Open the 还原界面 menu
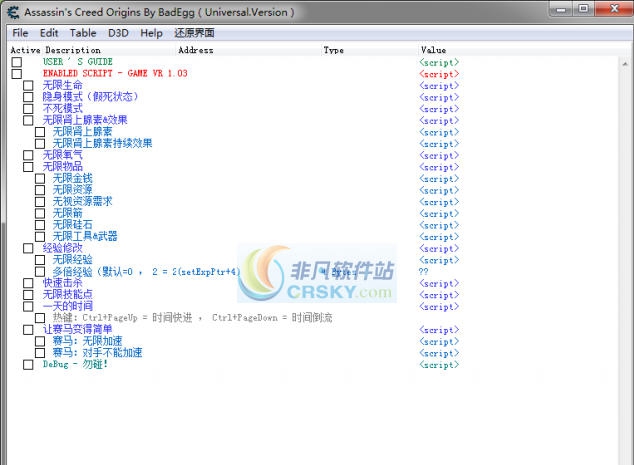634x465 pixels. (x=194, y=33)
